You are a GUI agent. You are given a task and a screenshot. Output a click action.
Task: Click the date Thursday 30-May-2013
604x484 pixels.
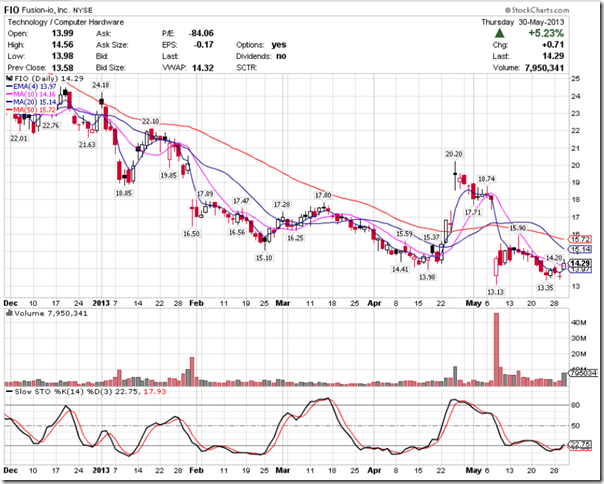tap(522, 22)
